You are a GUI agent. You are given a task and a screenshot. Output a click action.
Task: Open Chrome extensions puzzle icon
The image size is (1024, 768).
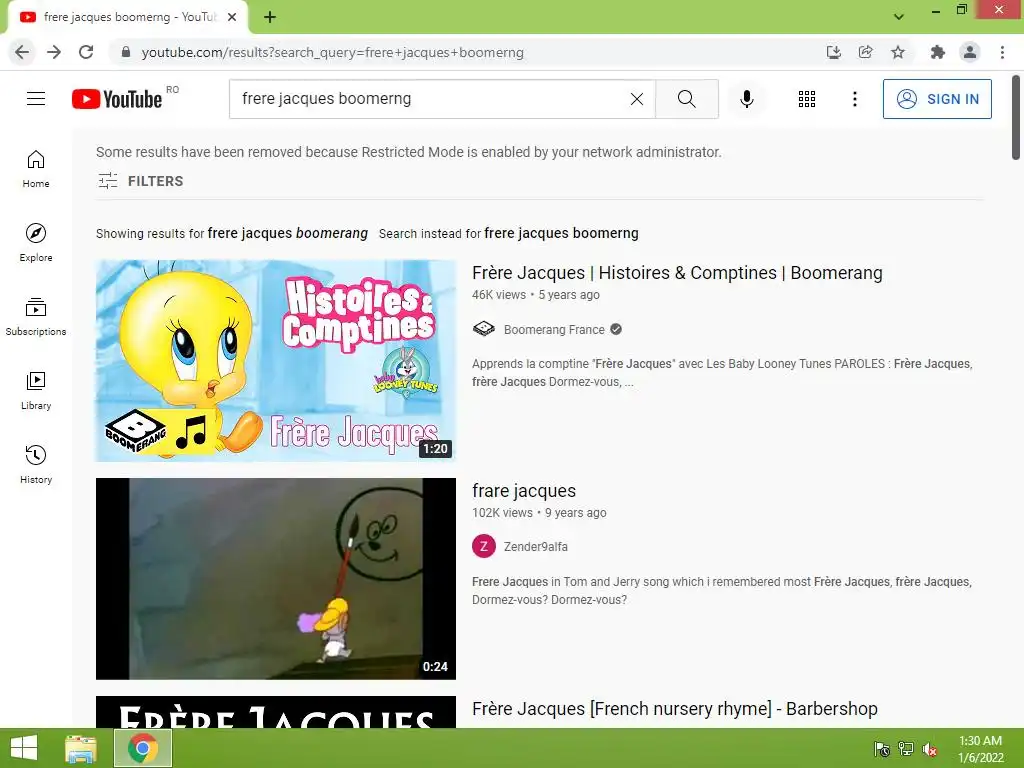click(938, 52)
